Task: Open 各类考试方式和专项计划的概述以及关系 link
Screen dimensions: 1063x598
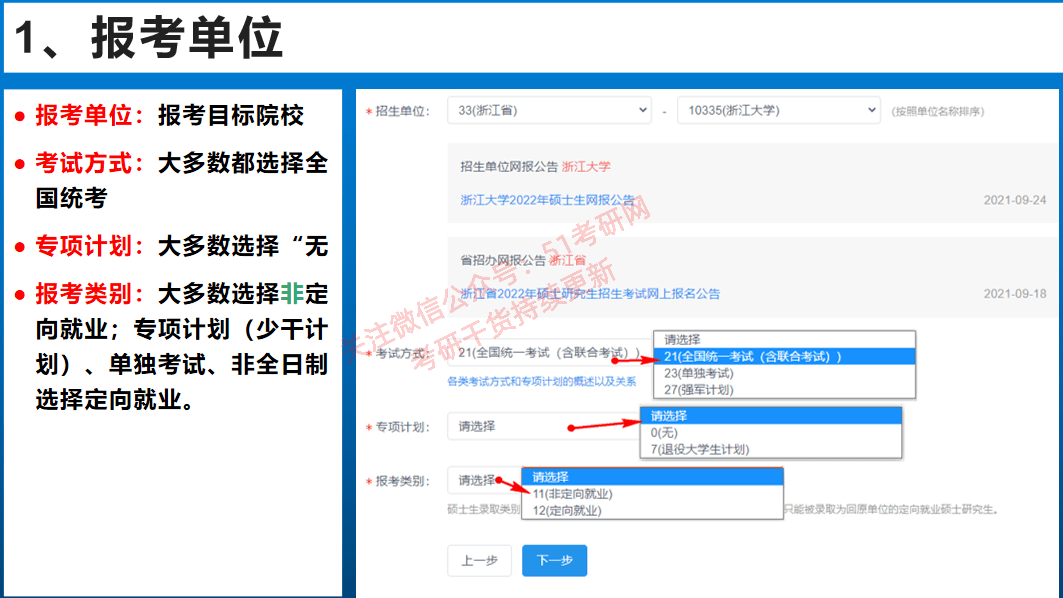Action: point(542,382)
